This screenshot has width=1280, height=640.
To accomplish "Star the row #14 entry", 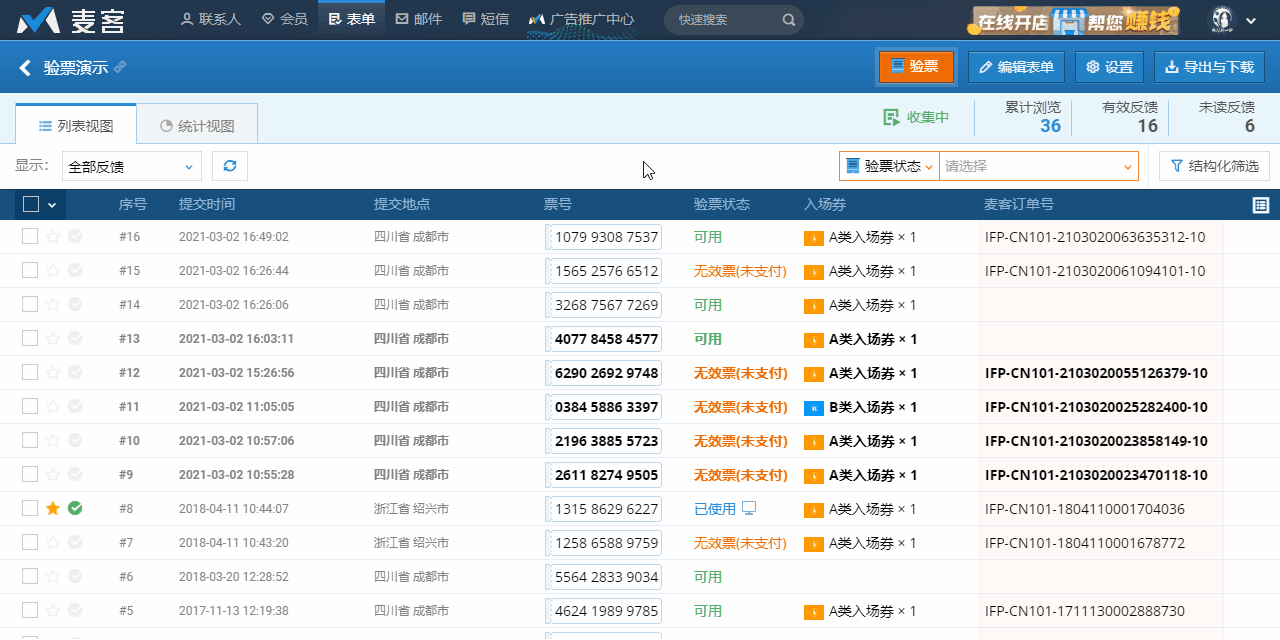I will coord(53,305).
